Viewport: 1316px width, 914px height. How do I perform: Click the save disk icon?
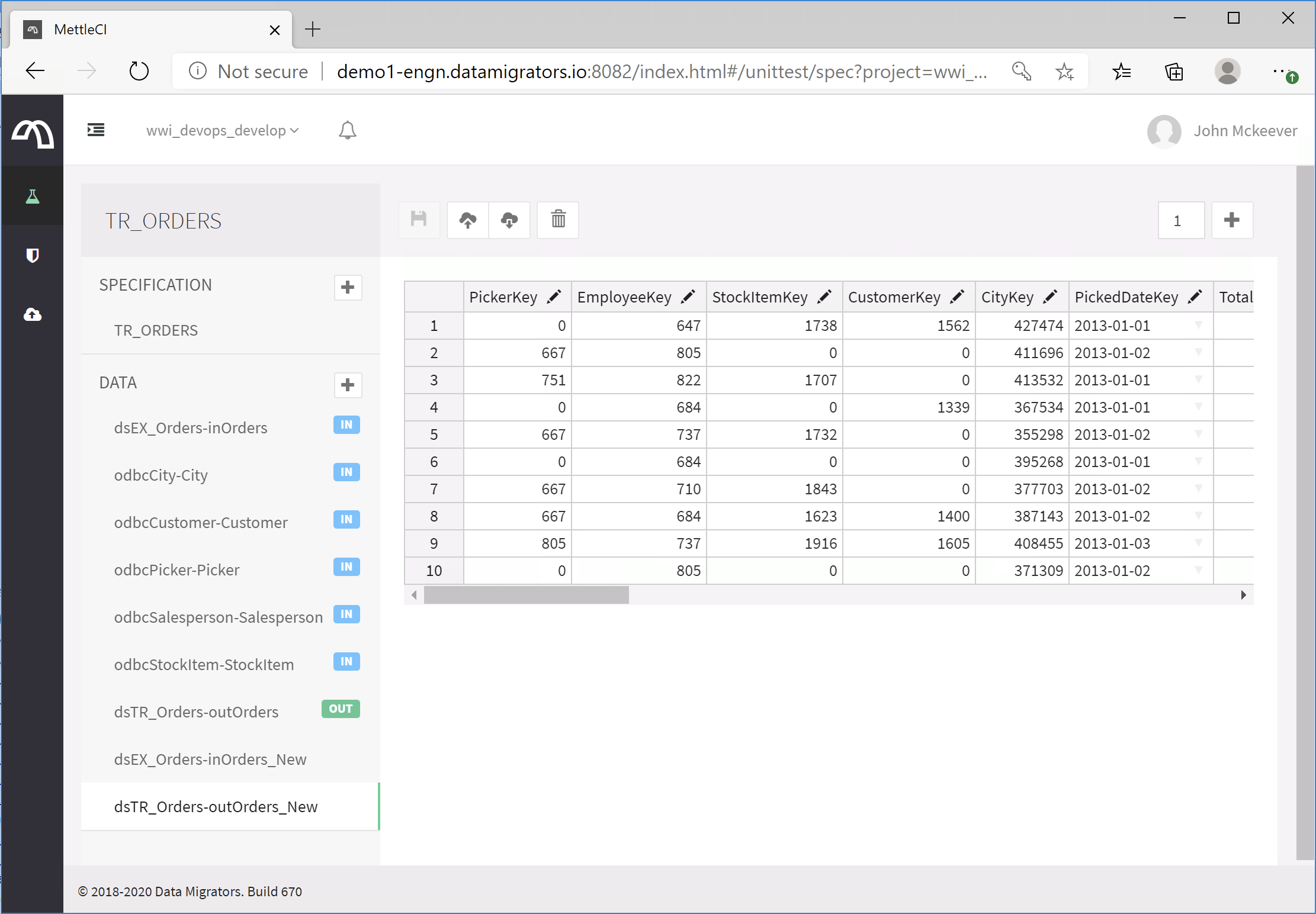coord(419,220)
